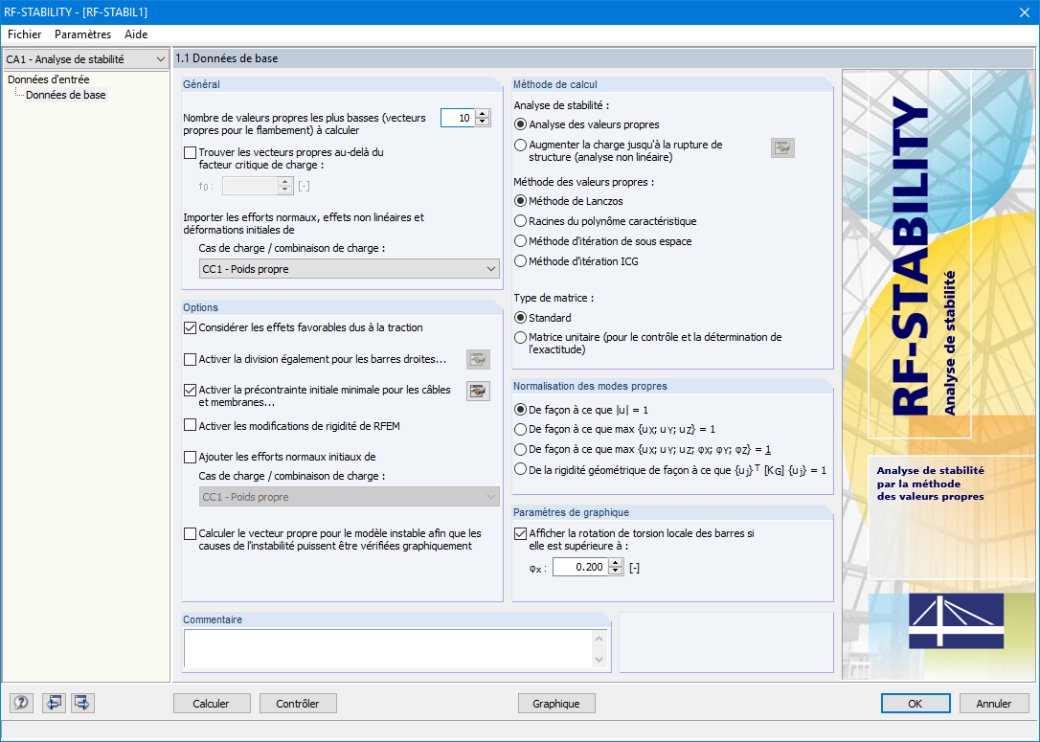
Task: Select normalization '|u| = 1' option
Action: tap(521, 410)
